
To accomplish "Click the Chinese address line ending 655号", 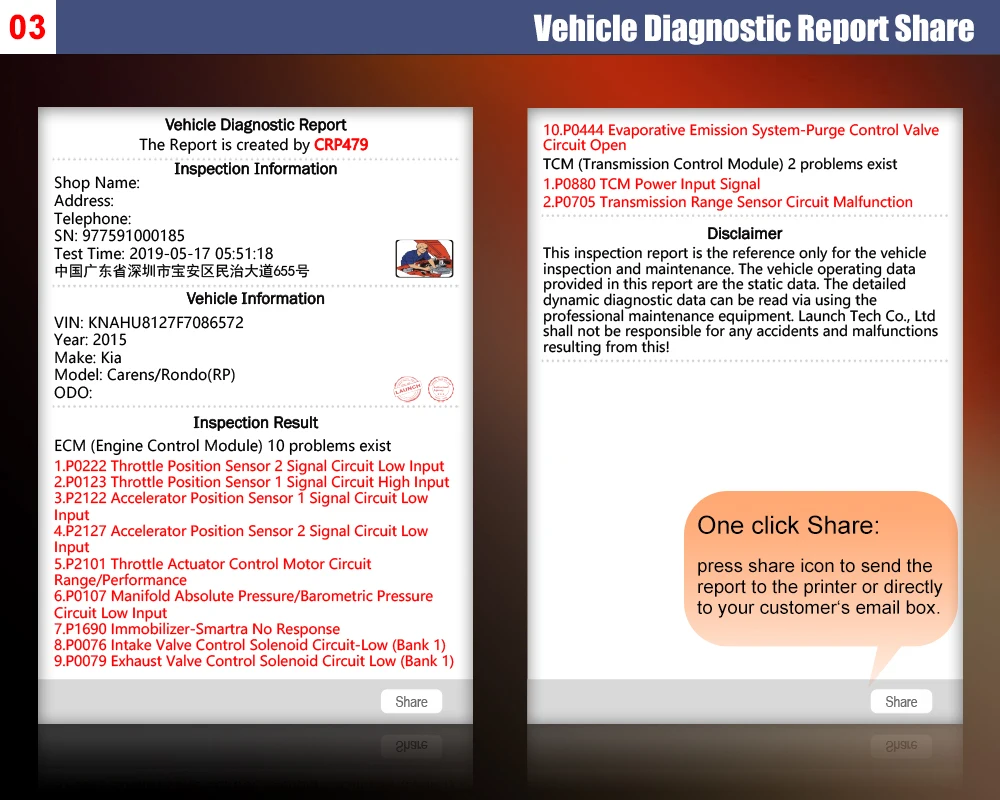I will coord(182,271).
